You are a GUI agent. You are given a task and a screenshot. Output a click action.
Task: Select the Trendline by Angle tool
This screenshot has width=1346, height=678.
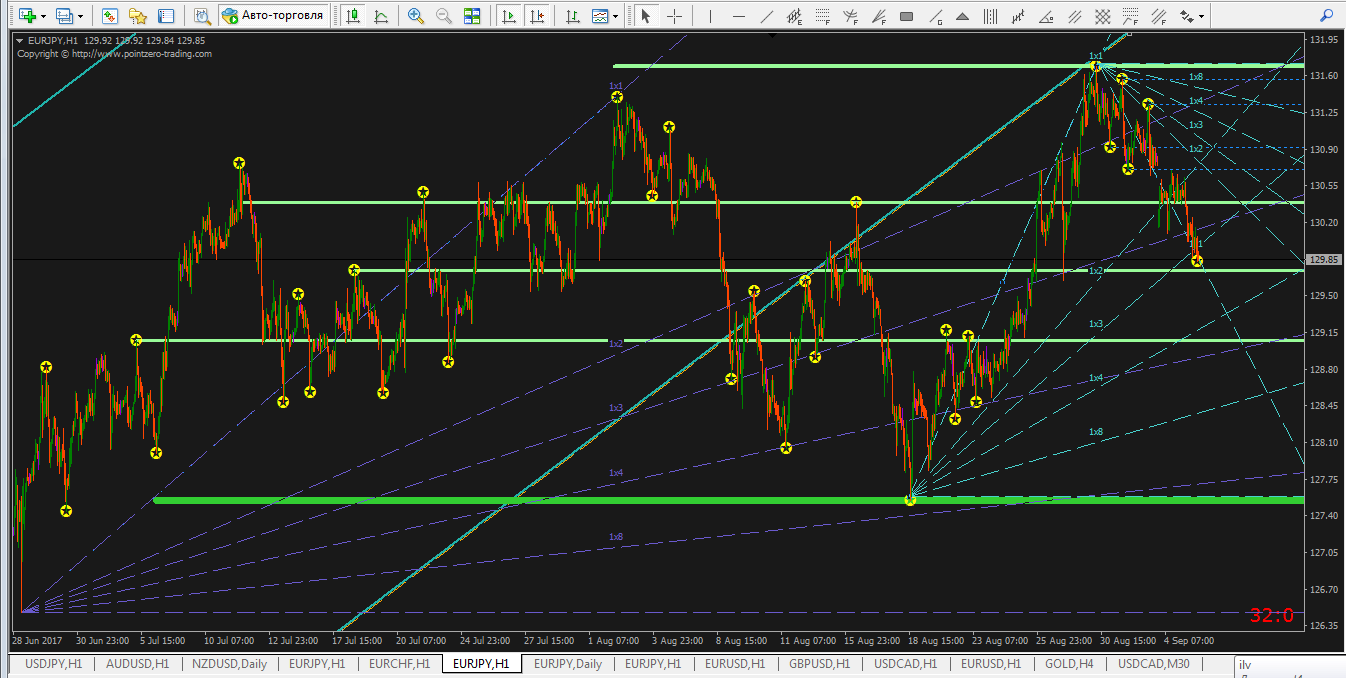coord(1047,16)
